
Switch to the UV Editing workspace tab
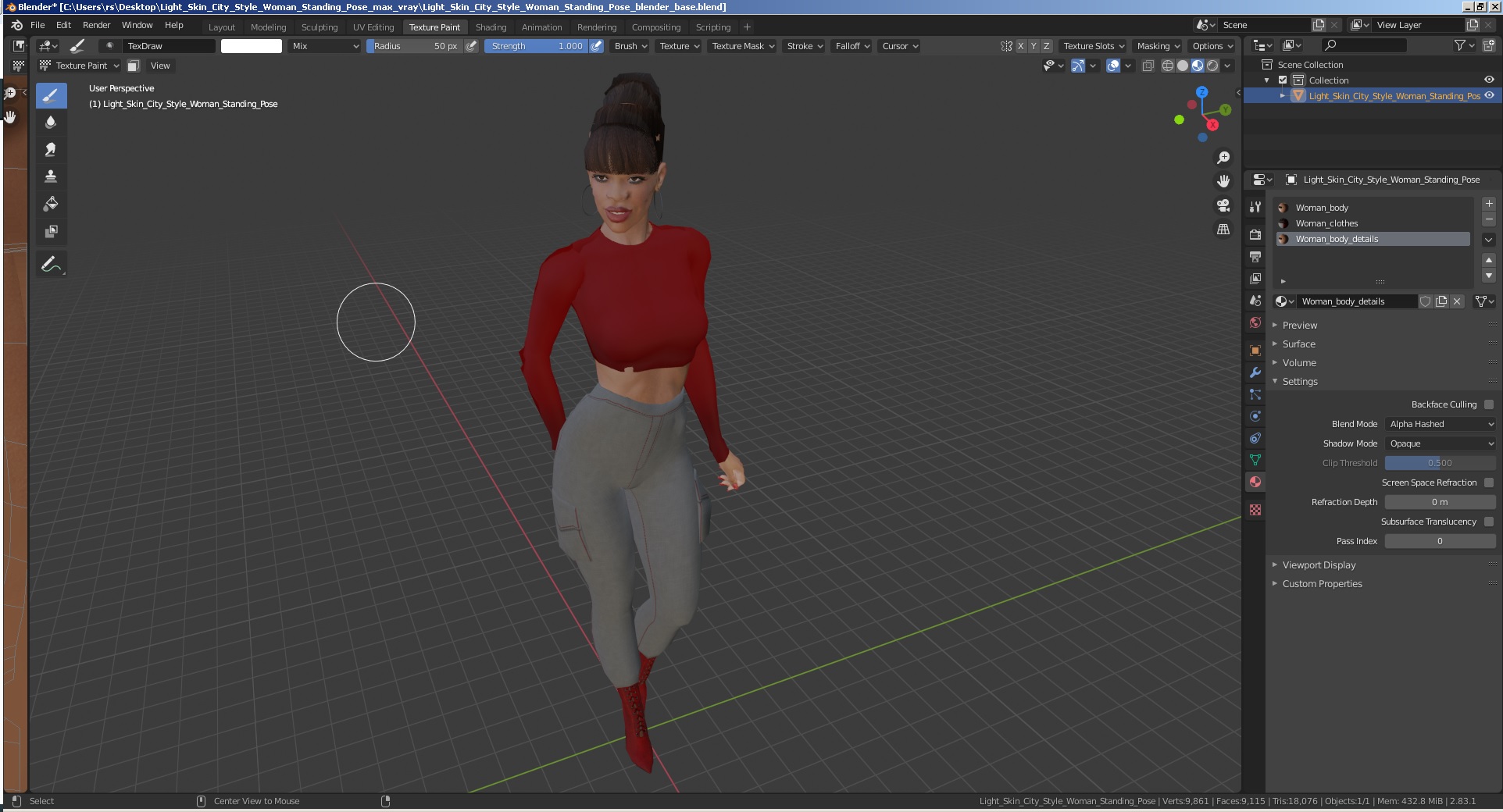(x=373, y=27)
